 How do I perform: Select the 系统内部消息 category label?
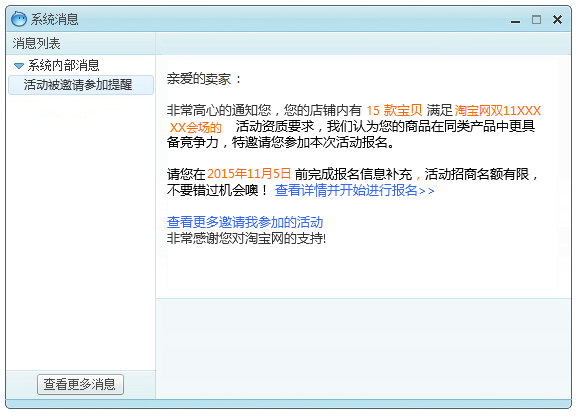[63, 65]
